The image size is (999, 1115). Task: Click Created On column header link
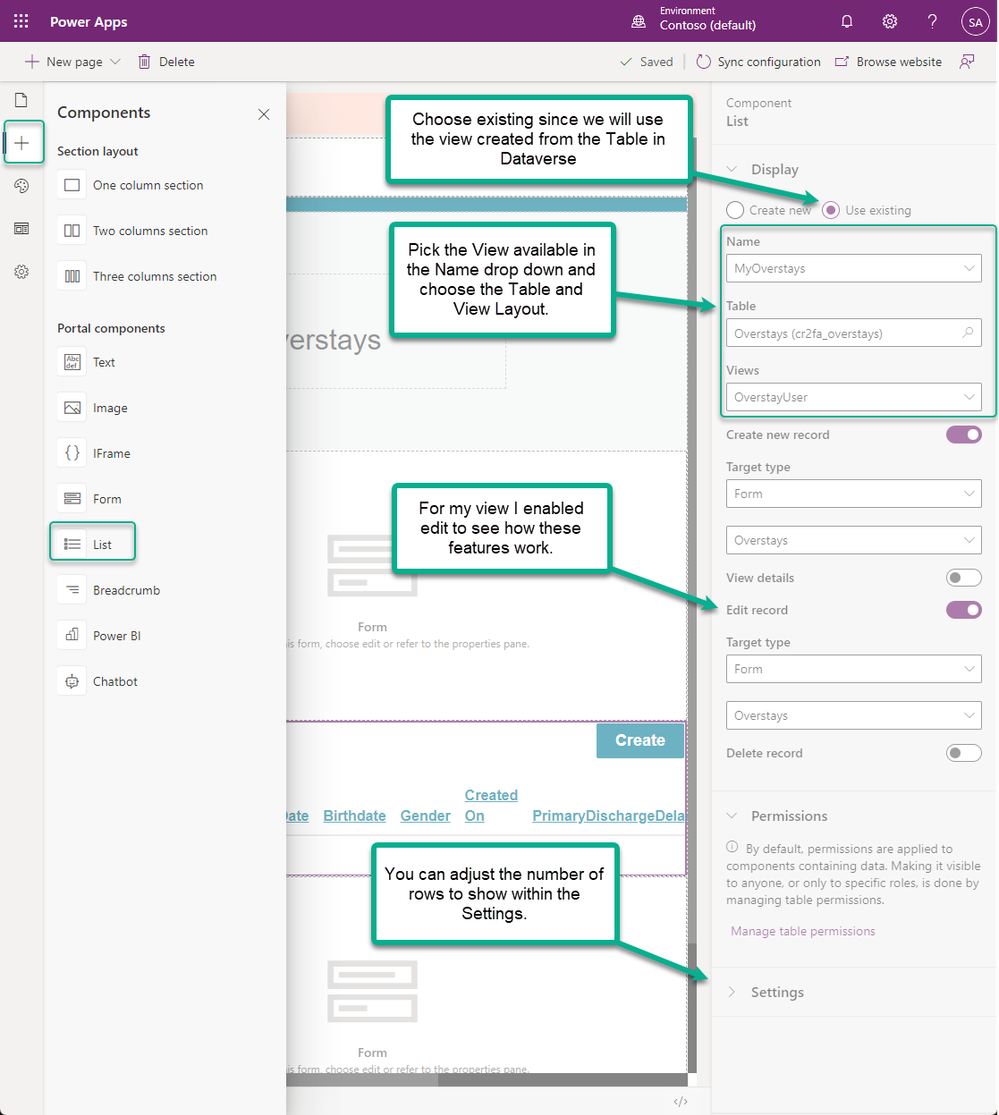click(491, 805)
